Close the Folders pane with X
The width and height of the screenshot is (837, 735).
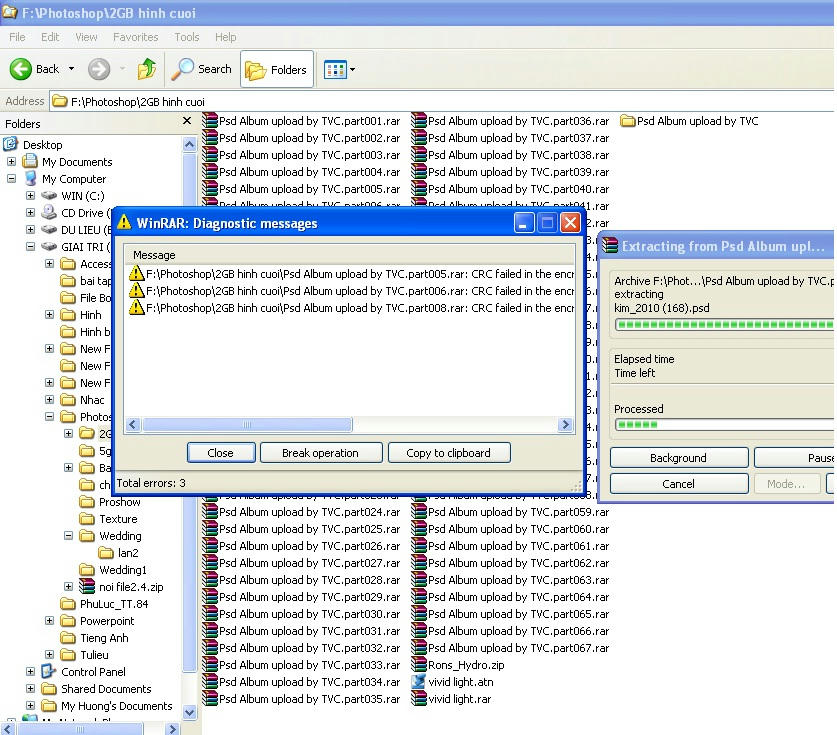187,121
